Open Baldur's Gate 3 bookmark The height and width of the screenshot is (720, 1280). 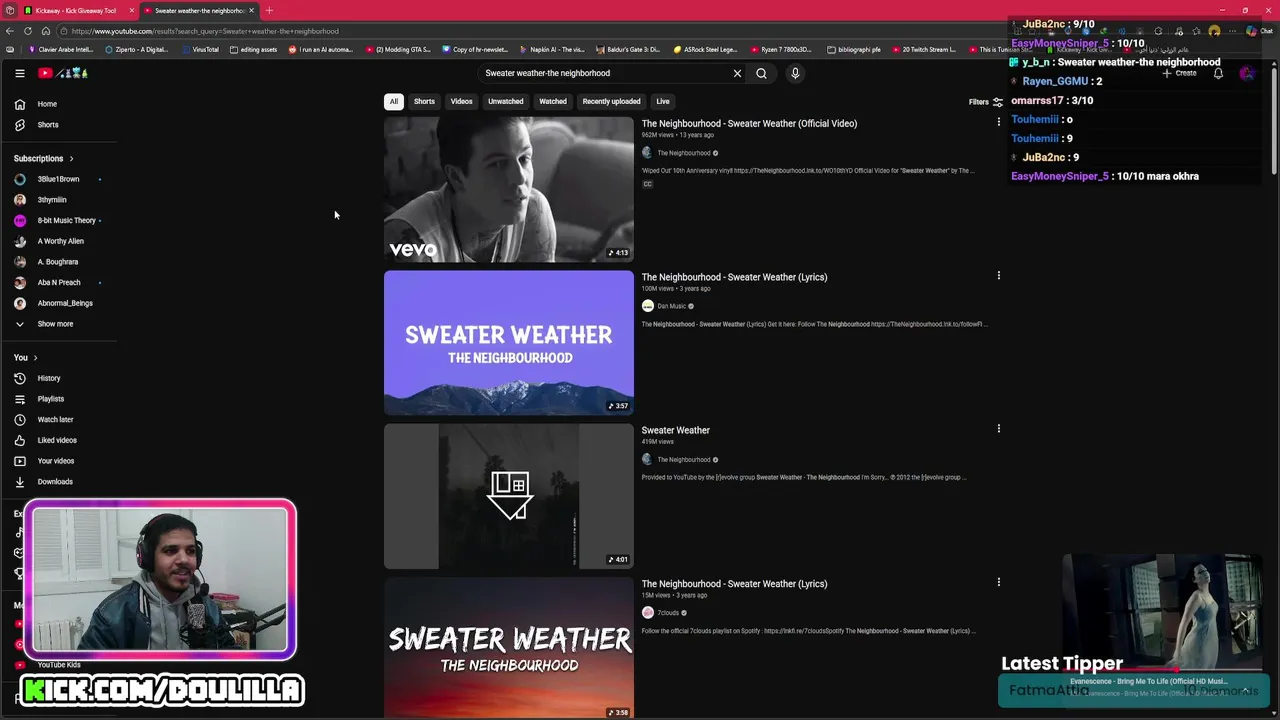pyautogui.click(x=629, y=49)
